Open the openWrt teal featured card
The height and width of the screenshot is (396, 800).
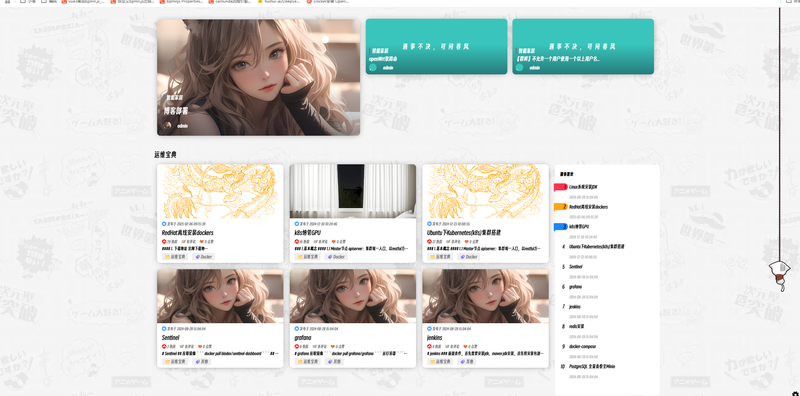click(x=436, y=46)
